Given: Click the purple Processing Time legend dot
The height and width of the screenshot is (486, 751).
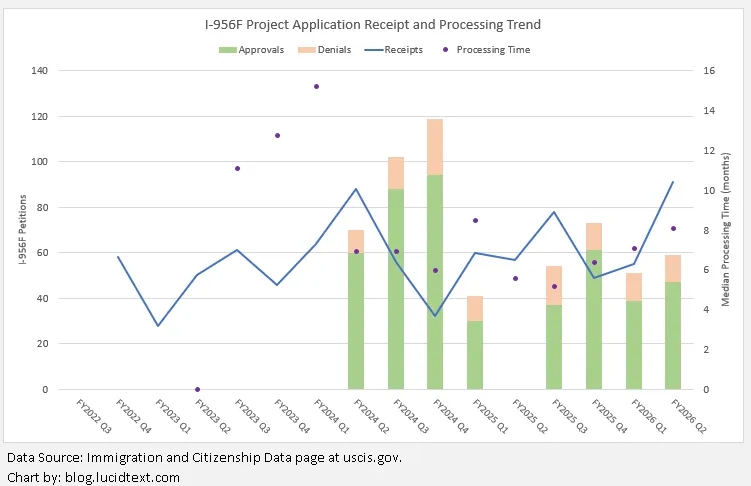Looking at the screenshot, I should 445,49.
